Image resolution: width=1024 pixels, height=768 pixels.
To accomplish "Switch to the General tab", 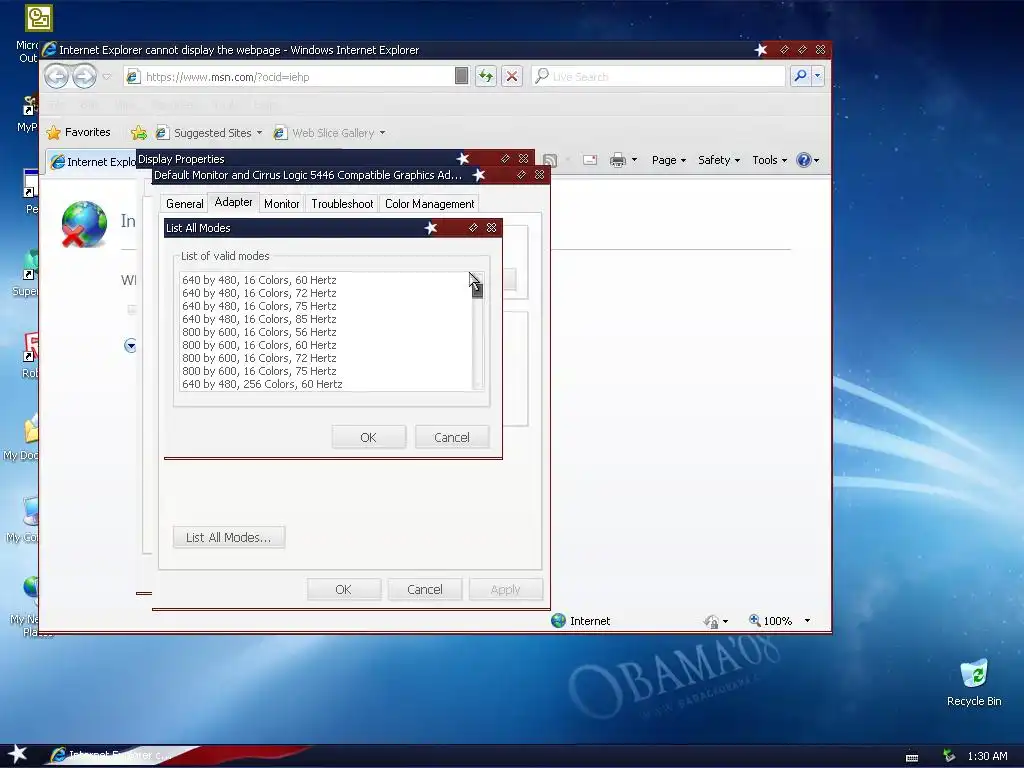I will [184, 204].
